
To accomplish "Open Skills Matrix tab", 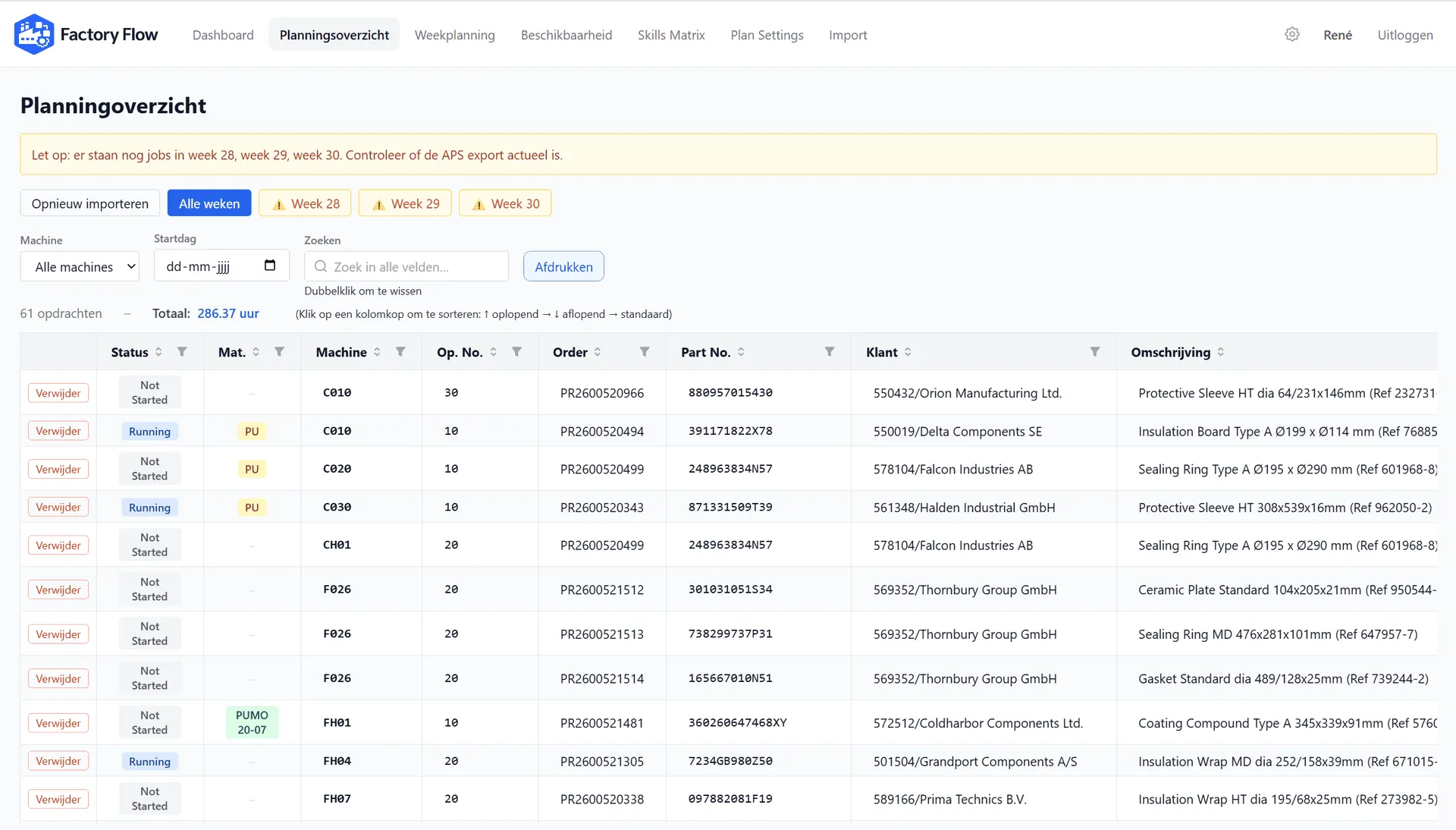I will [x=671, y=35].
